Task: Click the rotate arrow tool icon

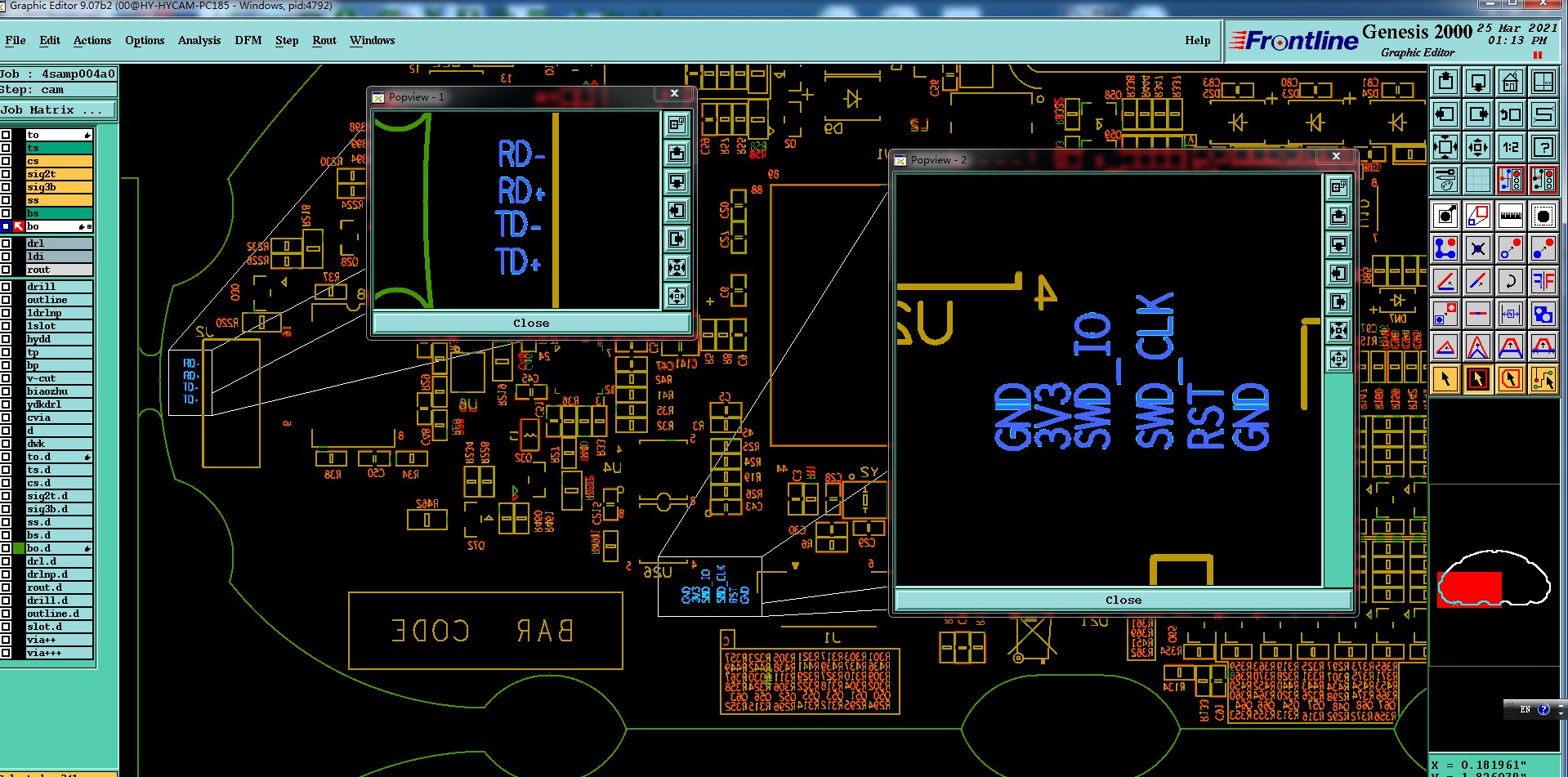Action: (x=1510, y=281)
